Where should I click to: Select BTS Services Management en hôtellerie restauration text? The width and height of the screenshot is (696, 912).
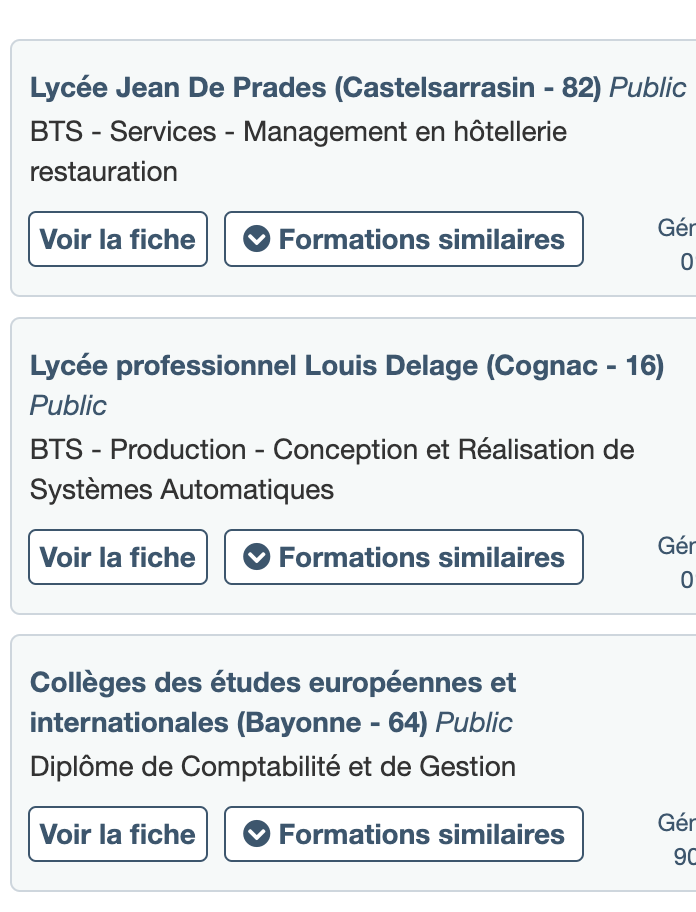298,151
